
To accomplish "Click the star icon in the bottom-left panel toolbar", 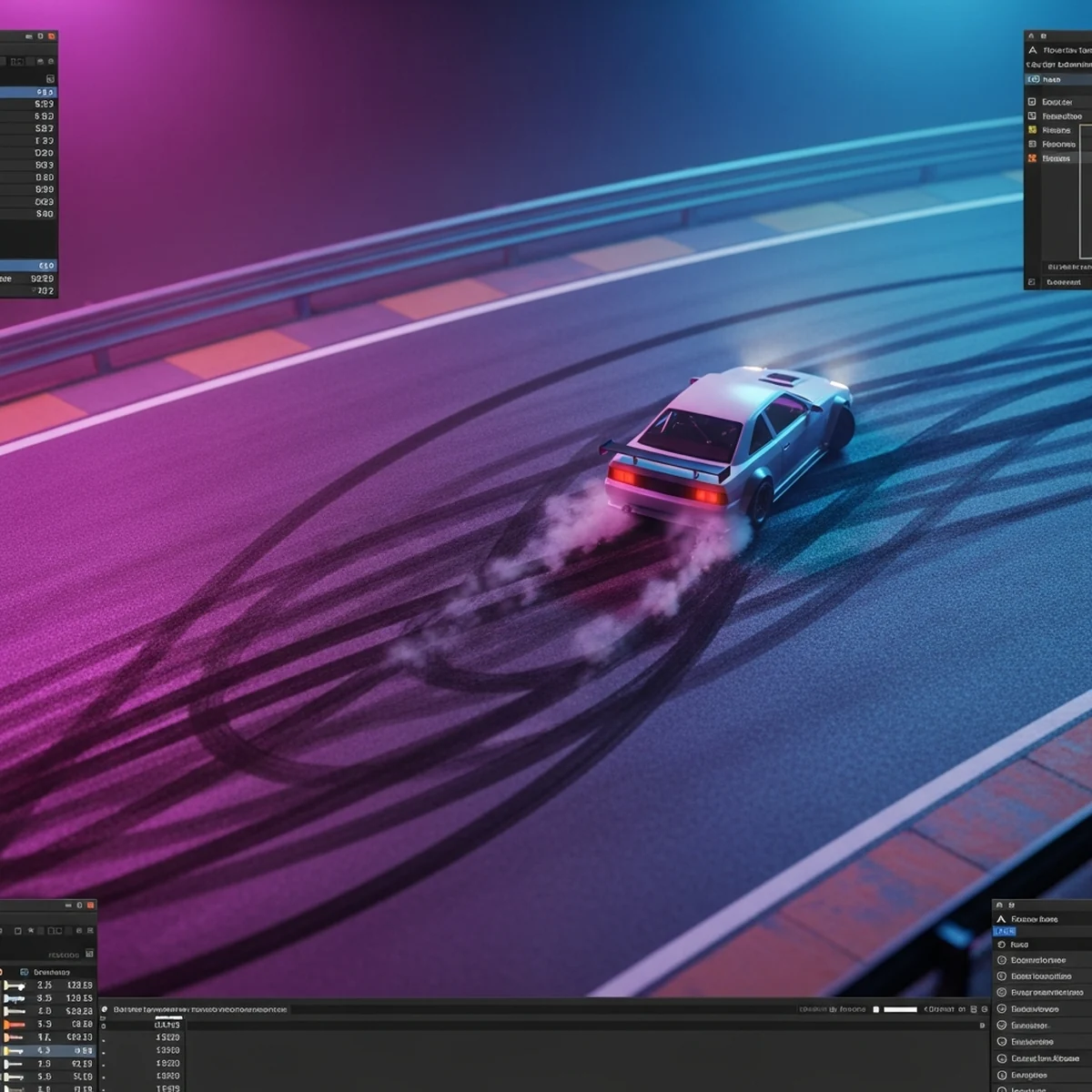I will [31, 931].
